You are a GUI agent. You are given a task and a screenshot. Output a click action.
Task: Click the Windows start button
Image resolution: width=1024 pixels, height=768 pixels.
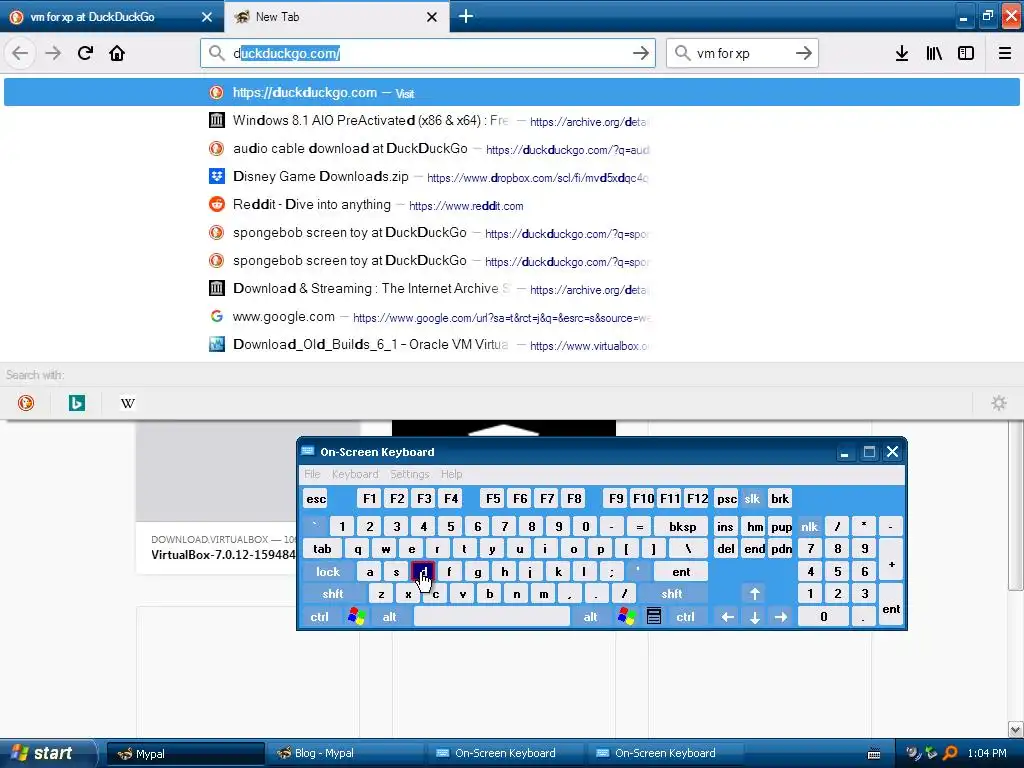click(48, 753)
